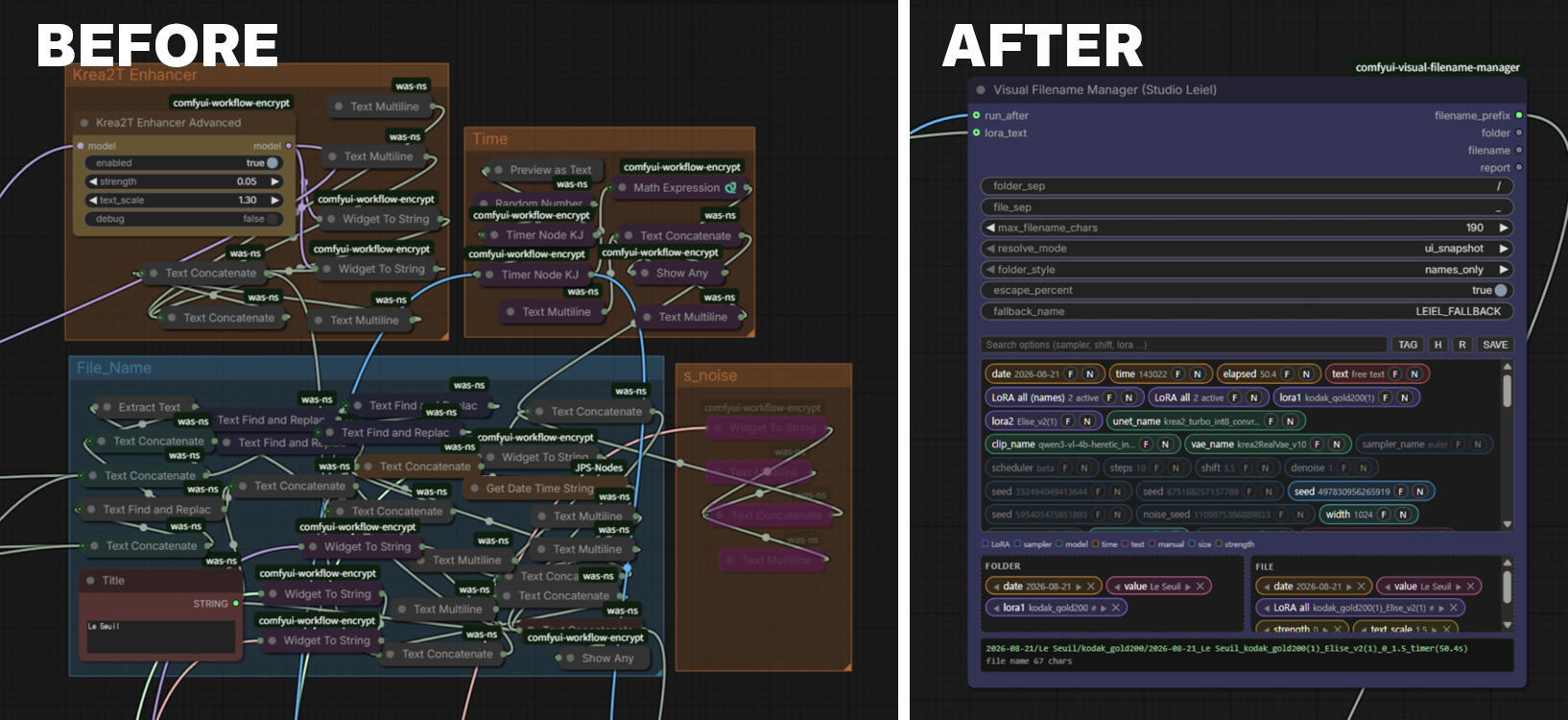Click the N icon on the width 1024 tag
Image resolution: width=1568 pixels, height=720 pixels.
(x=1403, y=515)
